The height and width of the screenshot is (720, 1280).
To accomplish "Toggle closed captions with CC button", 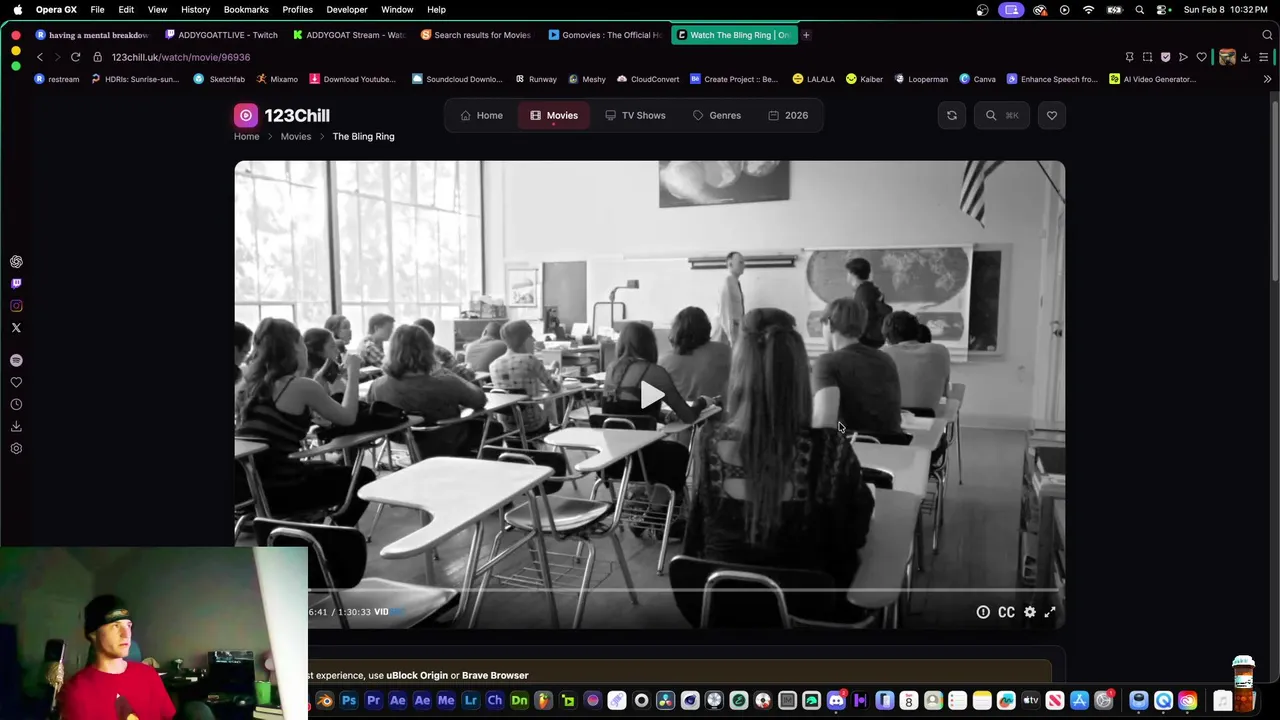I will coord(1006,612).
